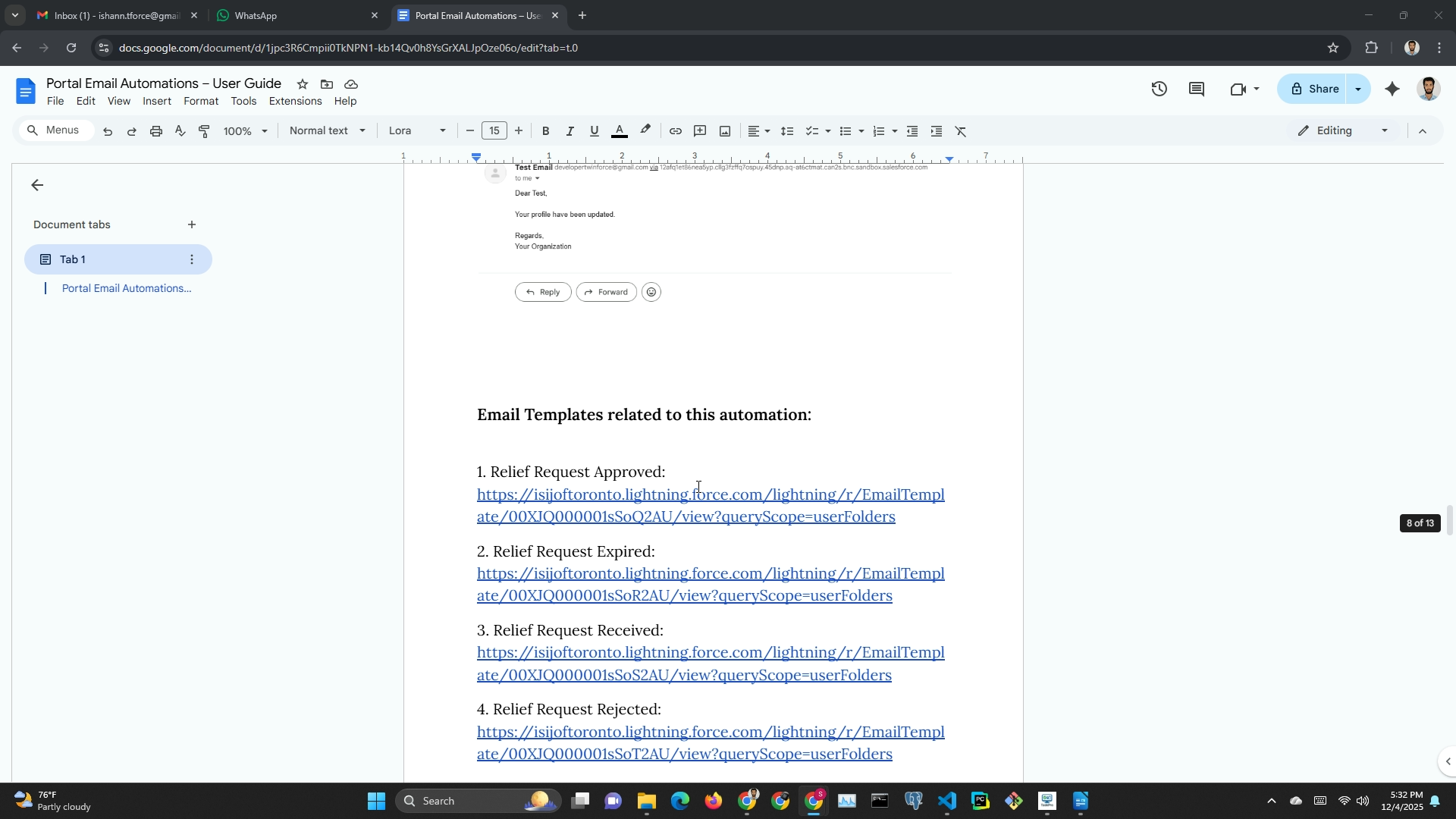Screen dimensions: 1456x819
Task: Toggle bold formatting
Action: click(545, 131)
